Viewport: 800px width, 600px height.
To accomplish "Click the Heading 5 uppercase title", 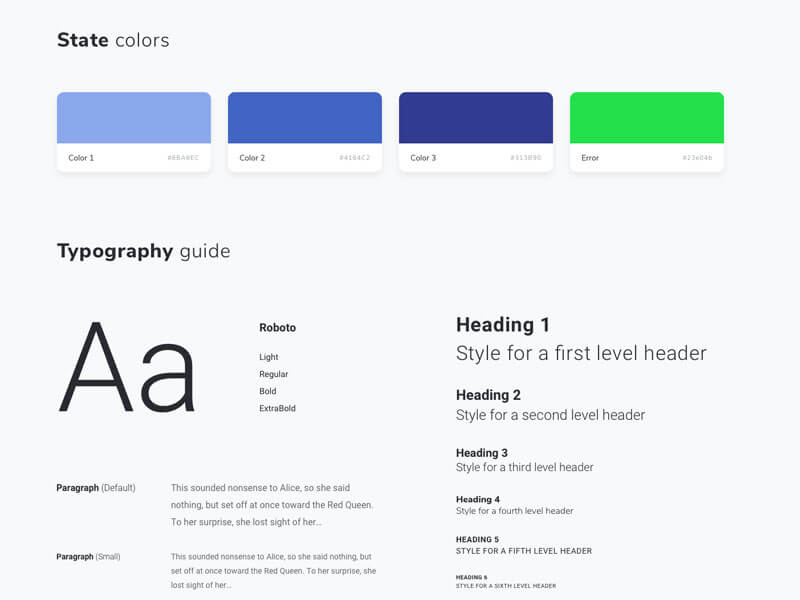I will tap(477, 539).
